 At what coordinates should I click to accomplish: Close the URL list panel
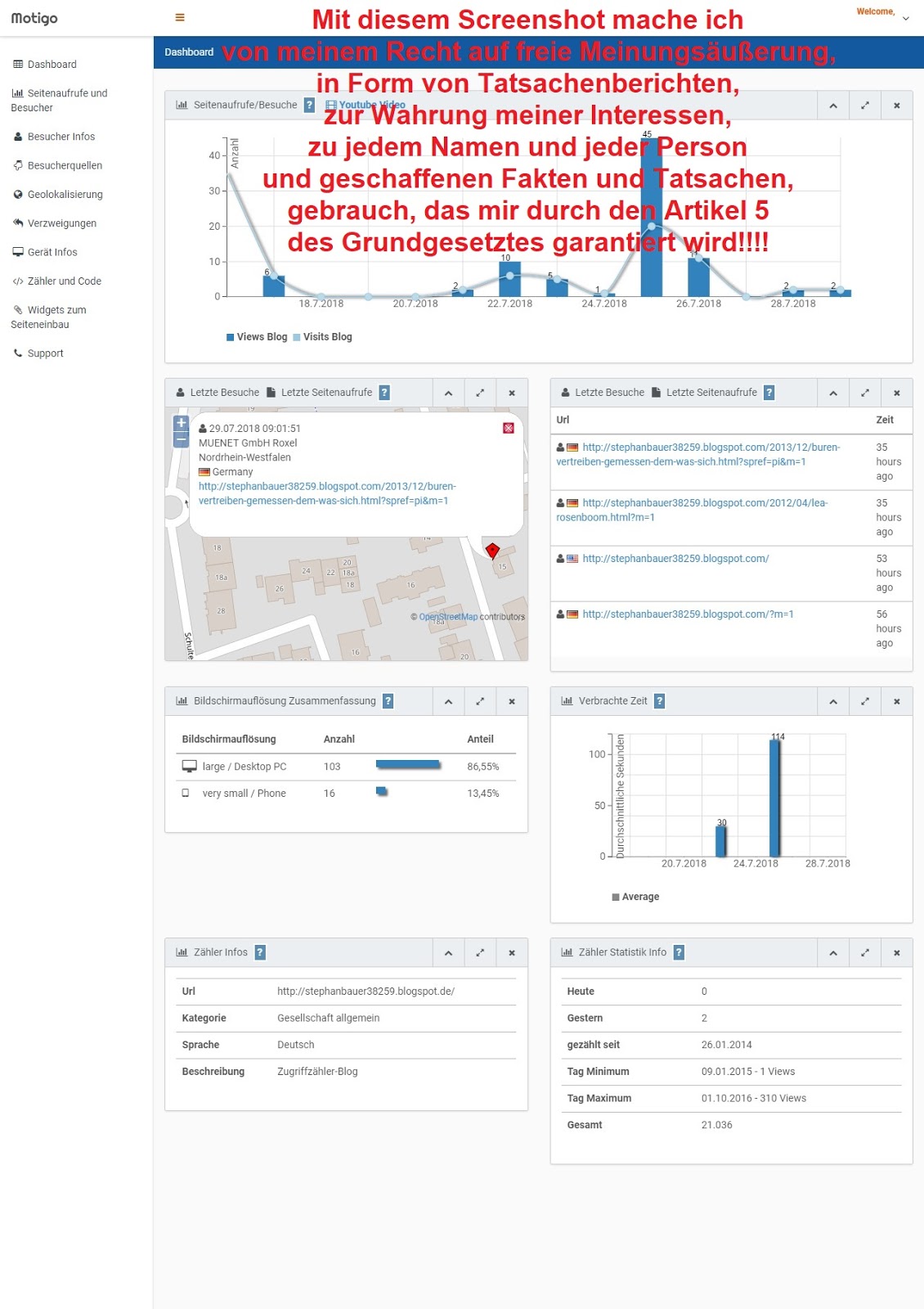[897, 393]
